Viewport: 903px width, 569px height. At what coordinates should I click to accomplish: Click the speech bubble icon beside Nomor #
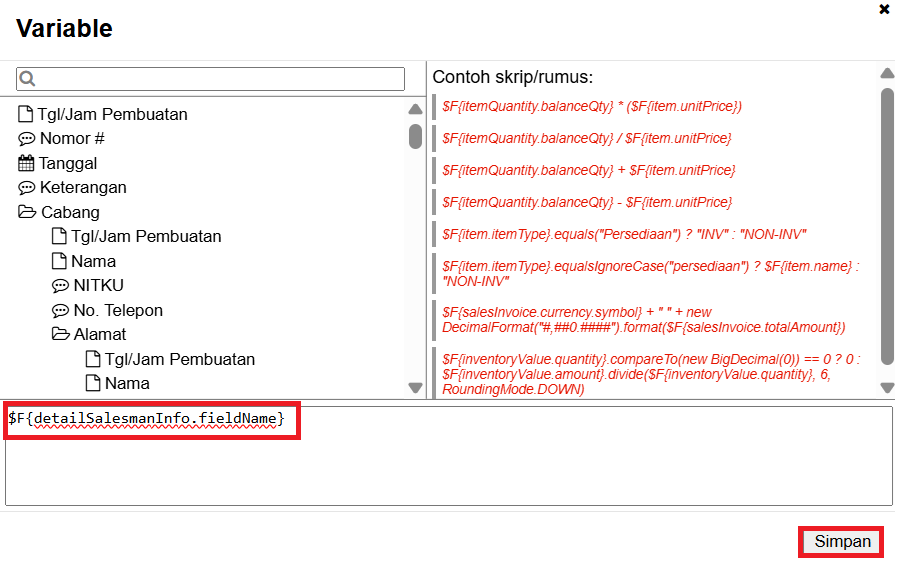pyautogui.click(x=27, y=139)
